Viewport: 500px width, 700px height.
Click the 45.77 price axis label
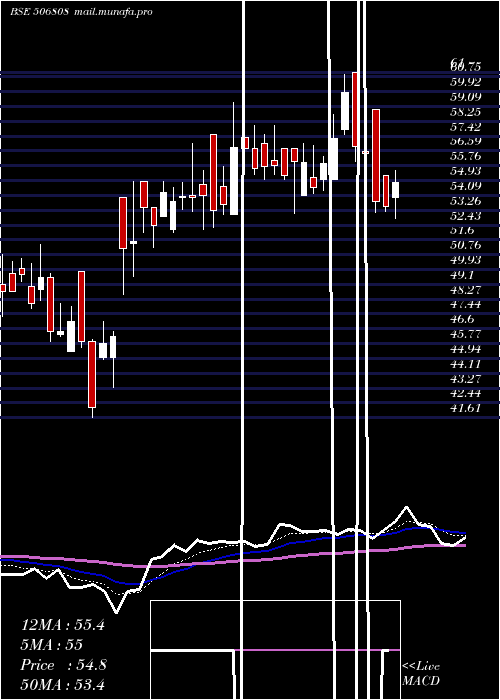(x=466, y=333)
